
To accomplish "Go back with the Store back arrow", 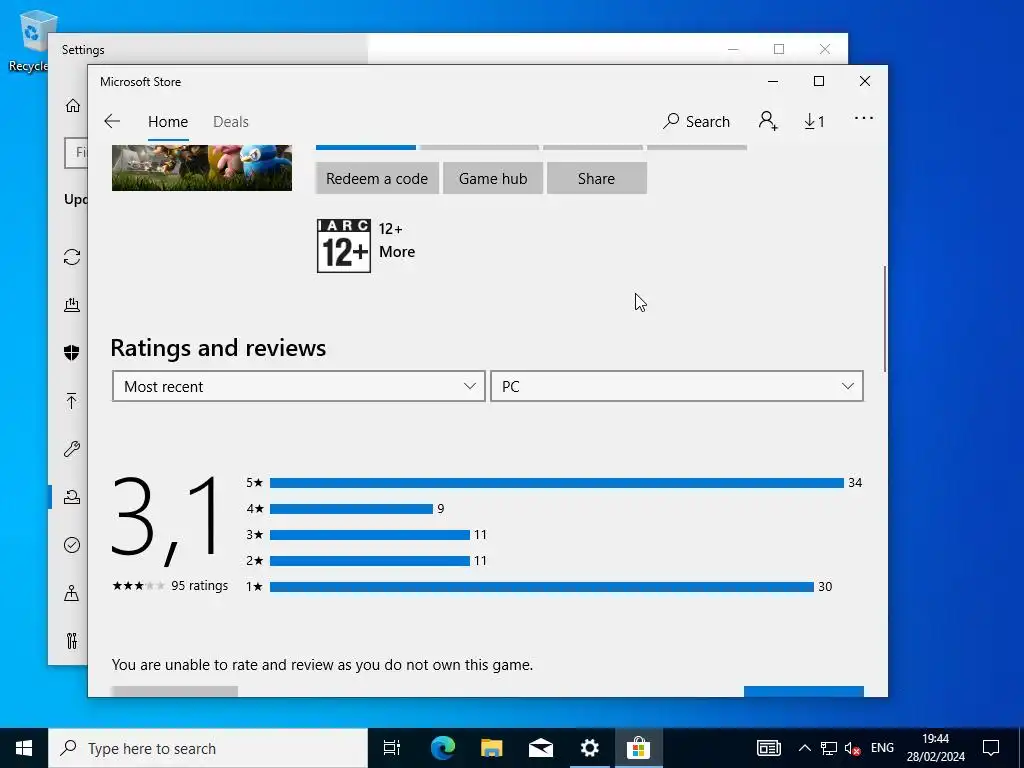I will [x=112, y=121].
